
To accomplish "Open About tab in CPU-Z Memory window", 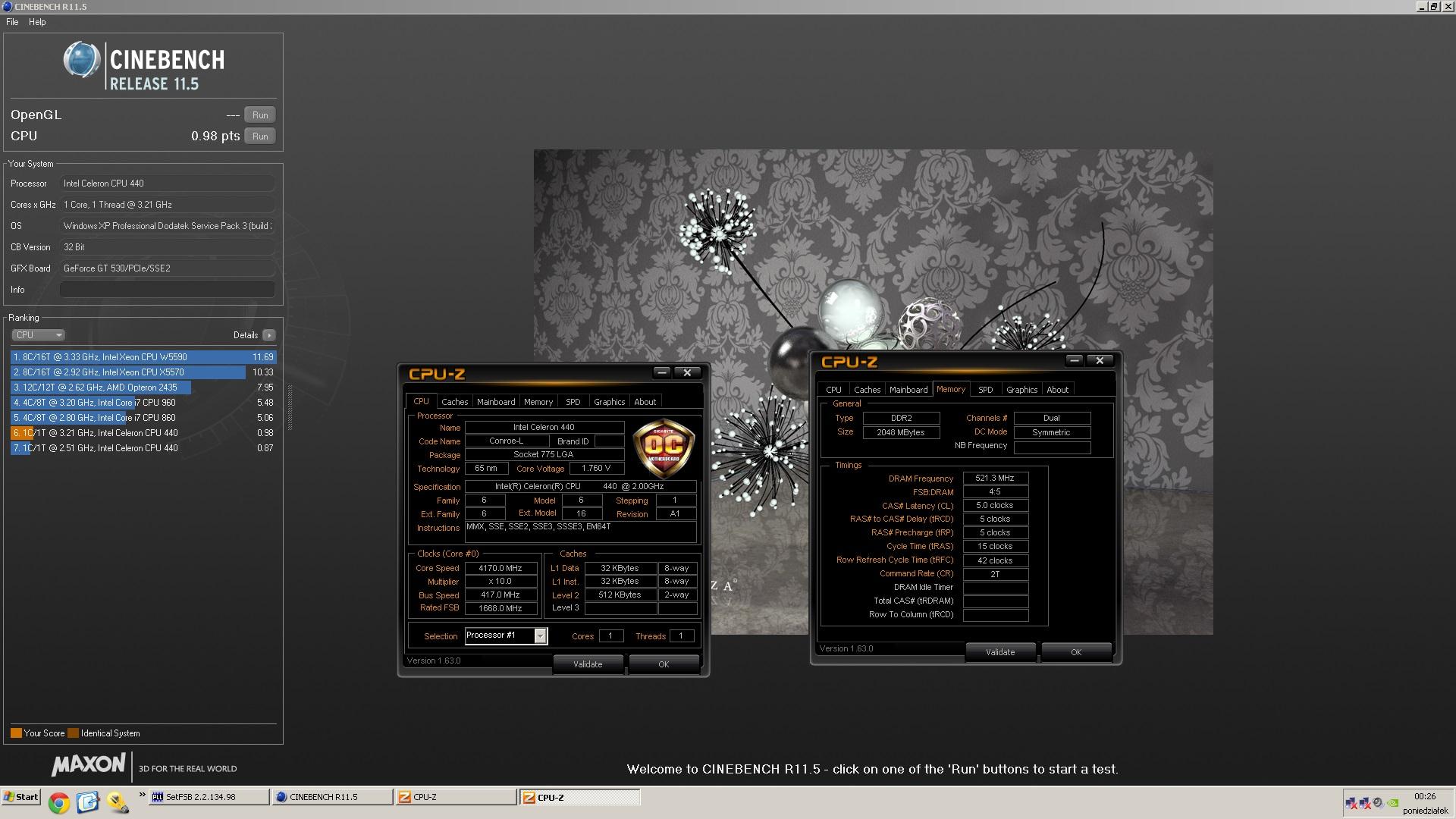I will pyautogui.click(x=1058, y=390).
